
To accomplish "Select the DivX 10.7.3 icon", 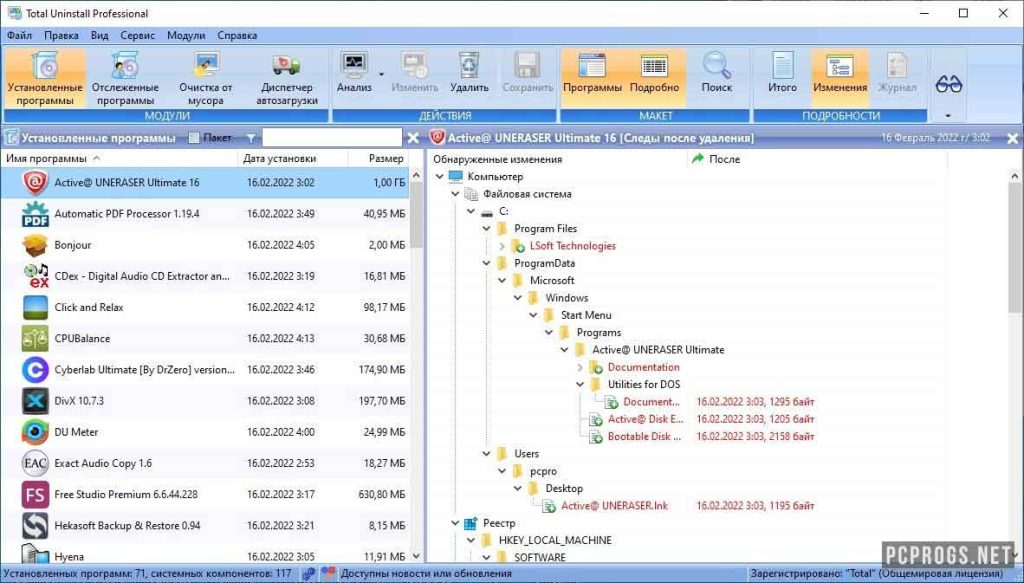I will pyautogui.click(x=35, y=401).
